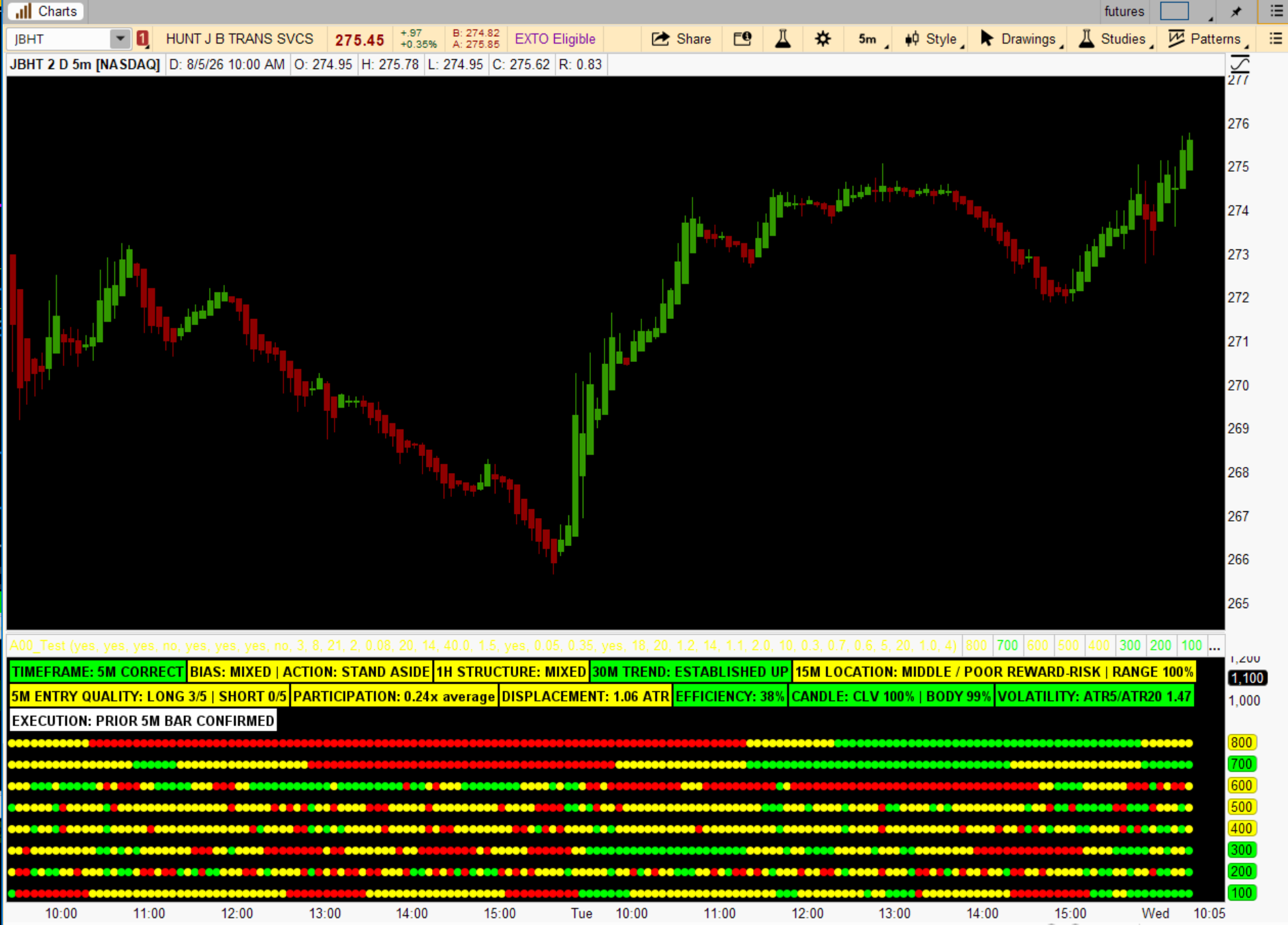
Task: Click the list menu icon right of Patterns
Action: point(1275,39)
